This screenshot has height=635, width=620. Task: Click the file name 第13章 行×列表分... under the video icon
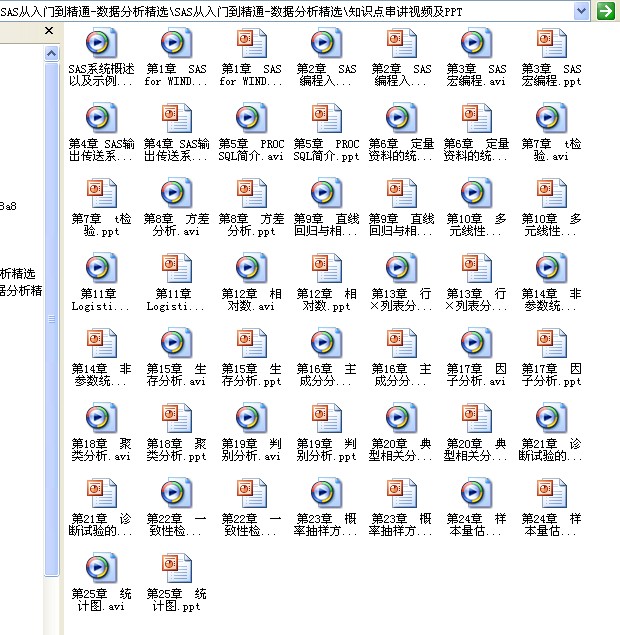point(401,300)
